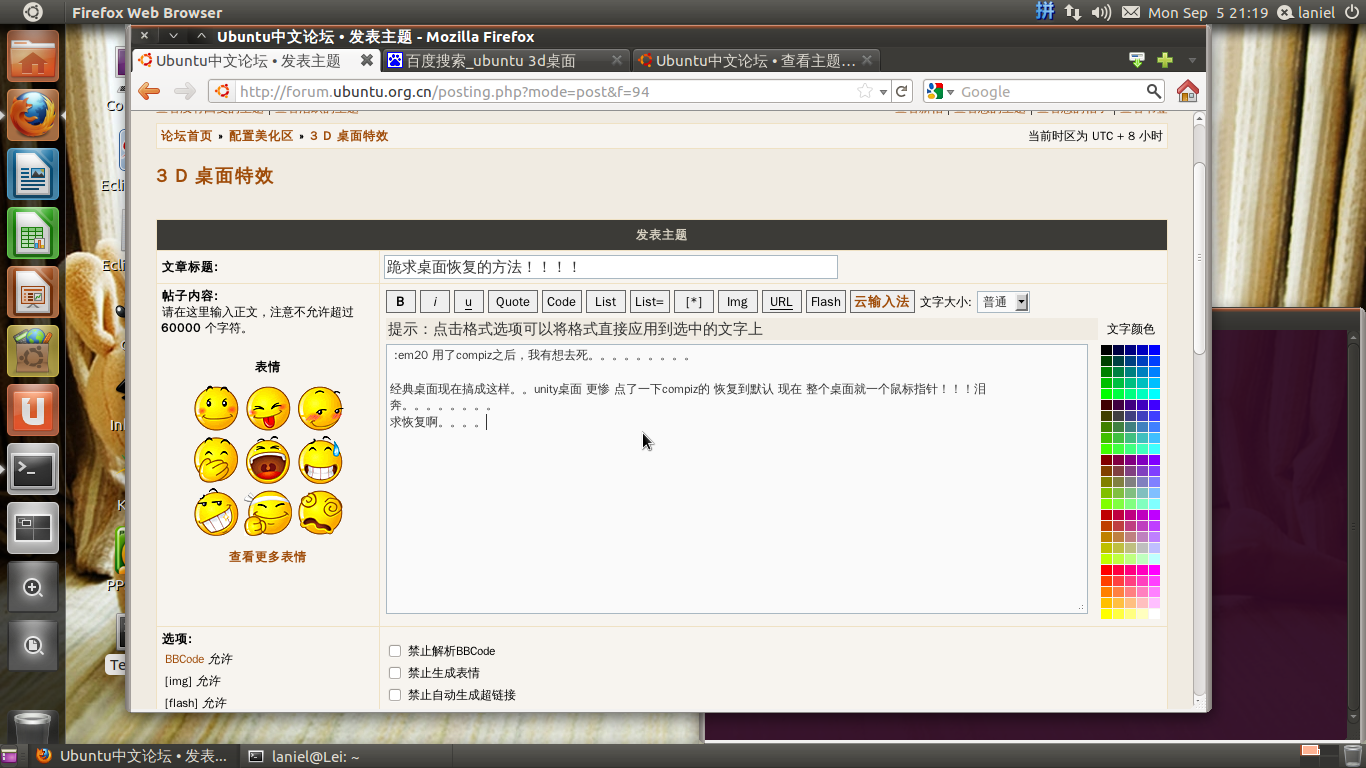Screen dimensions: 1366x768
Task: Click inside the post message text area
Action: tap(736, 479)
